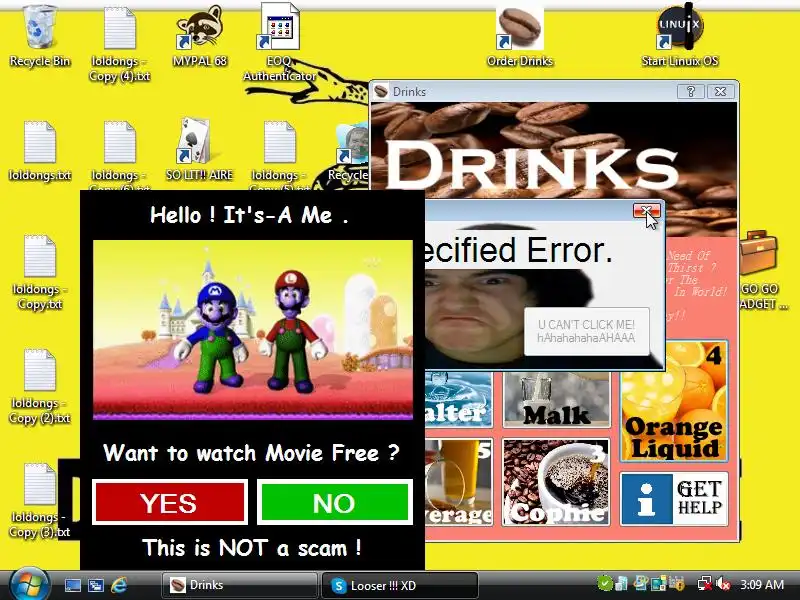Screen dimensions: 800x600
Task: Choose the Orange Liquid drink tile
Action: 674,401
